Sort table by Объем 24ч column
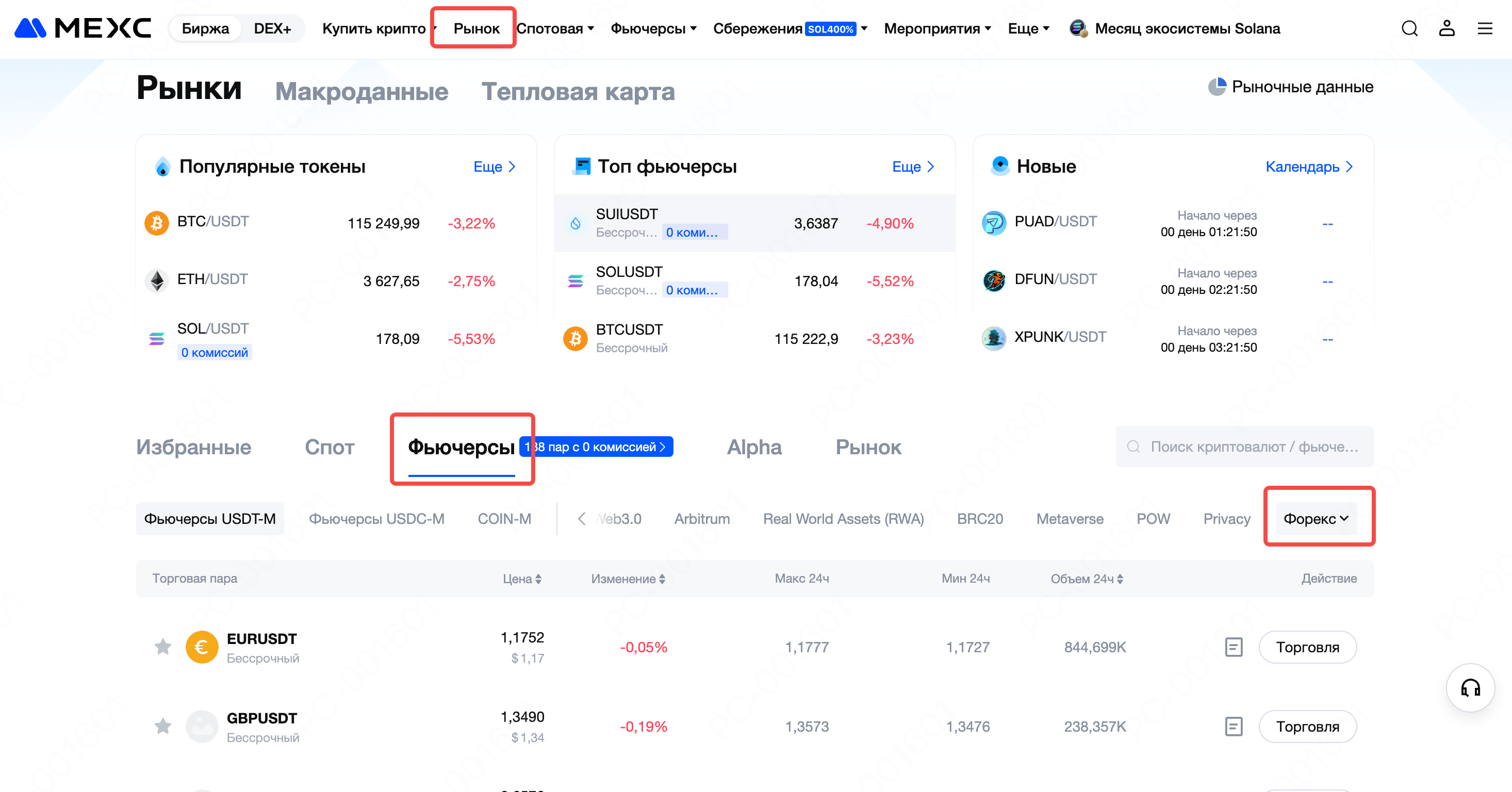This screenshot has width=1512, height=792. [1087, 579]
